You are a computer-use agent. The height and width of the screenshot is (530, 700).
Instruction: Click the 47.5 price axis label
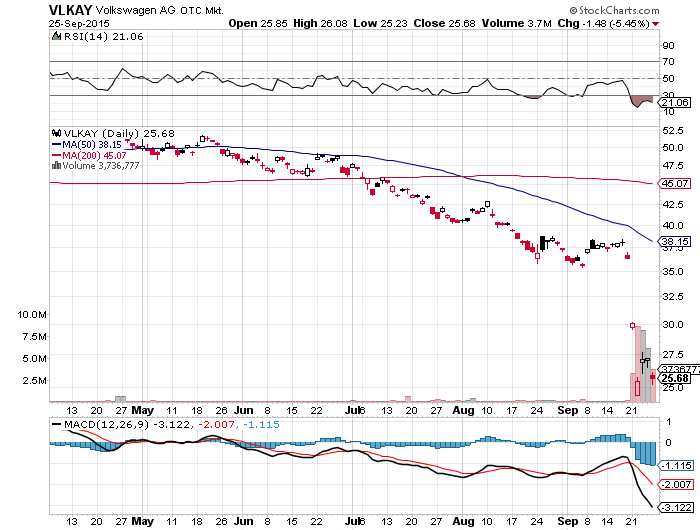tap(673, 166)
